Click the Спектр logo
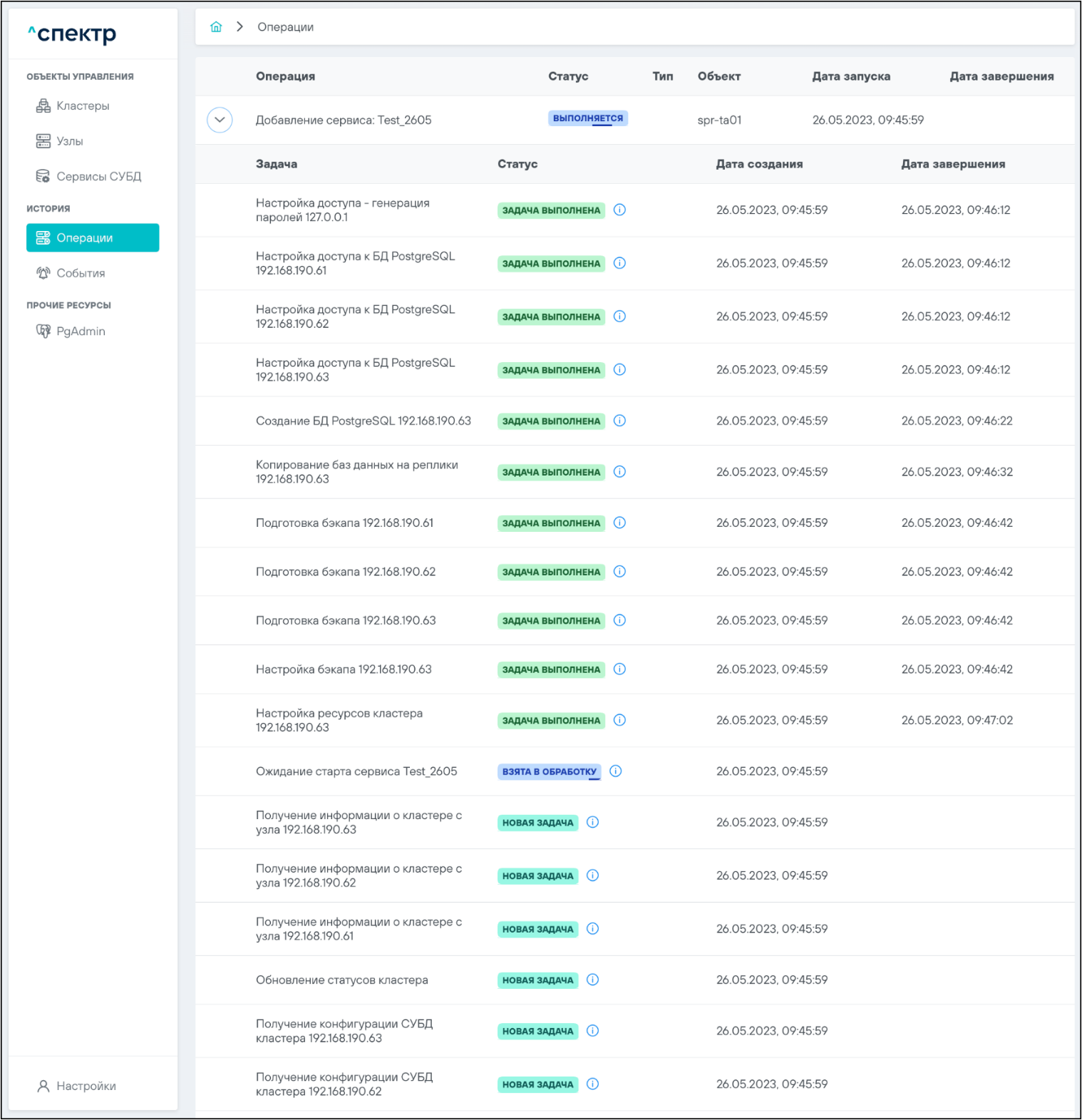 click(x=72, y=34)
